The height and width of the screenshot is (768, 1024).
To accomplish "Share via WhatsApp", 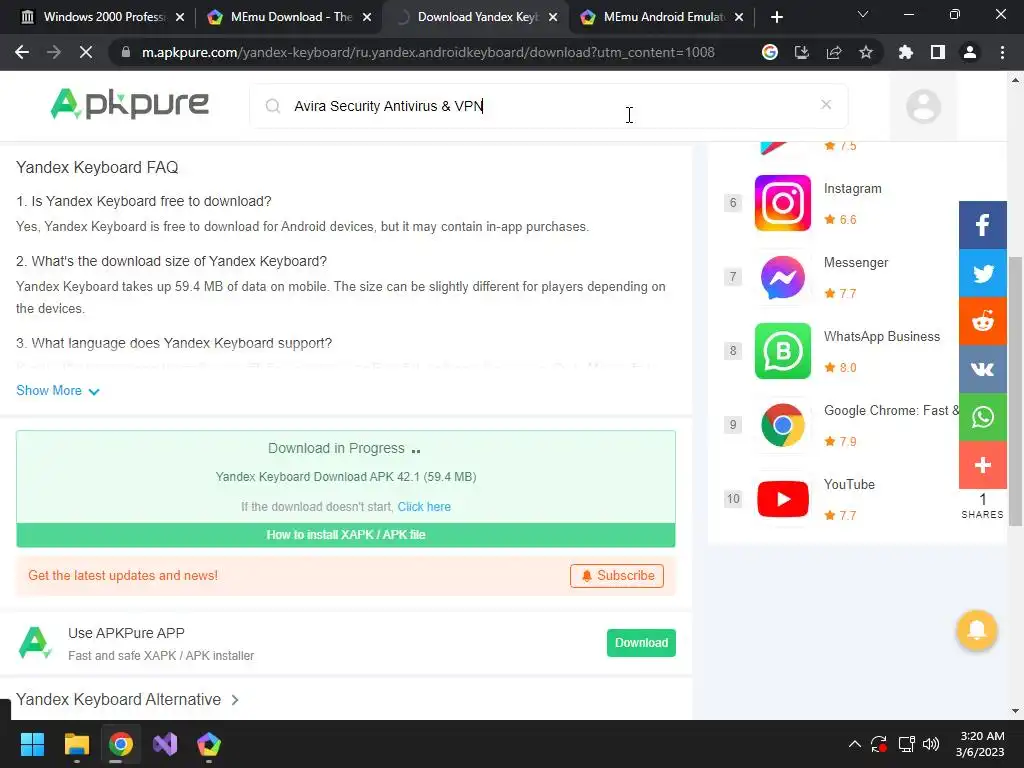I will click(982, 417).
